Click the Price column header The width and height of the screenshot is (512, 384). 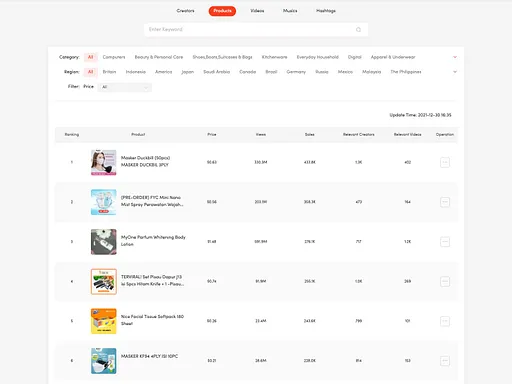tap(212, 134)
